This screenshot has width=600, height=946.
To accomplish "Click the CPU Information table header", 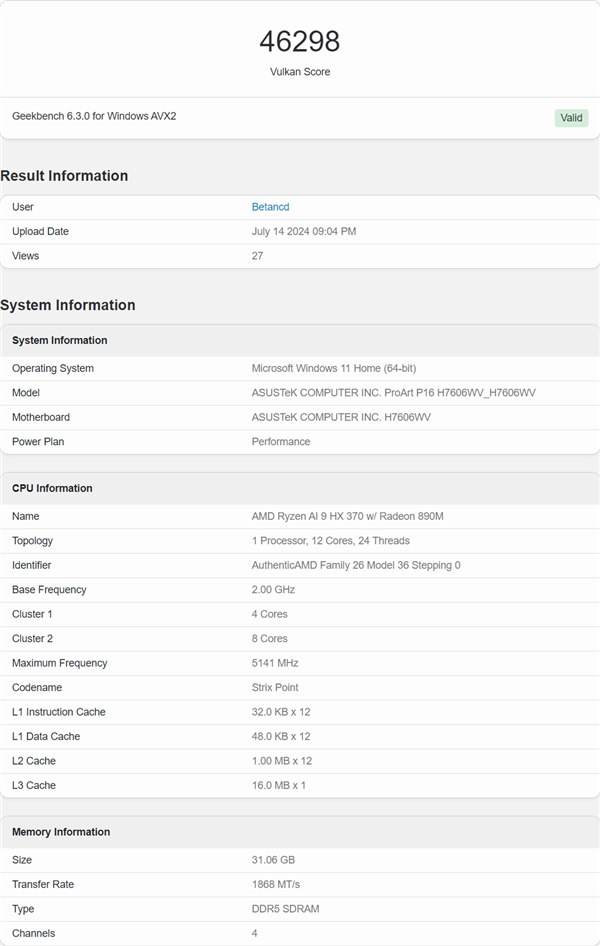I will tap(52, 488).
